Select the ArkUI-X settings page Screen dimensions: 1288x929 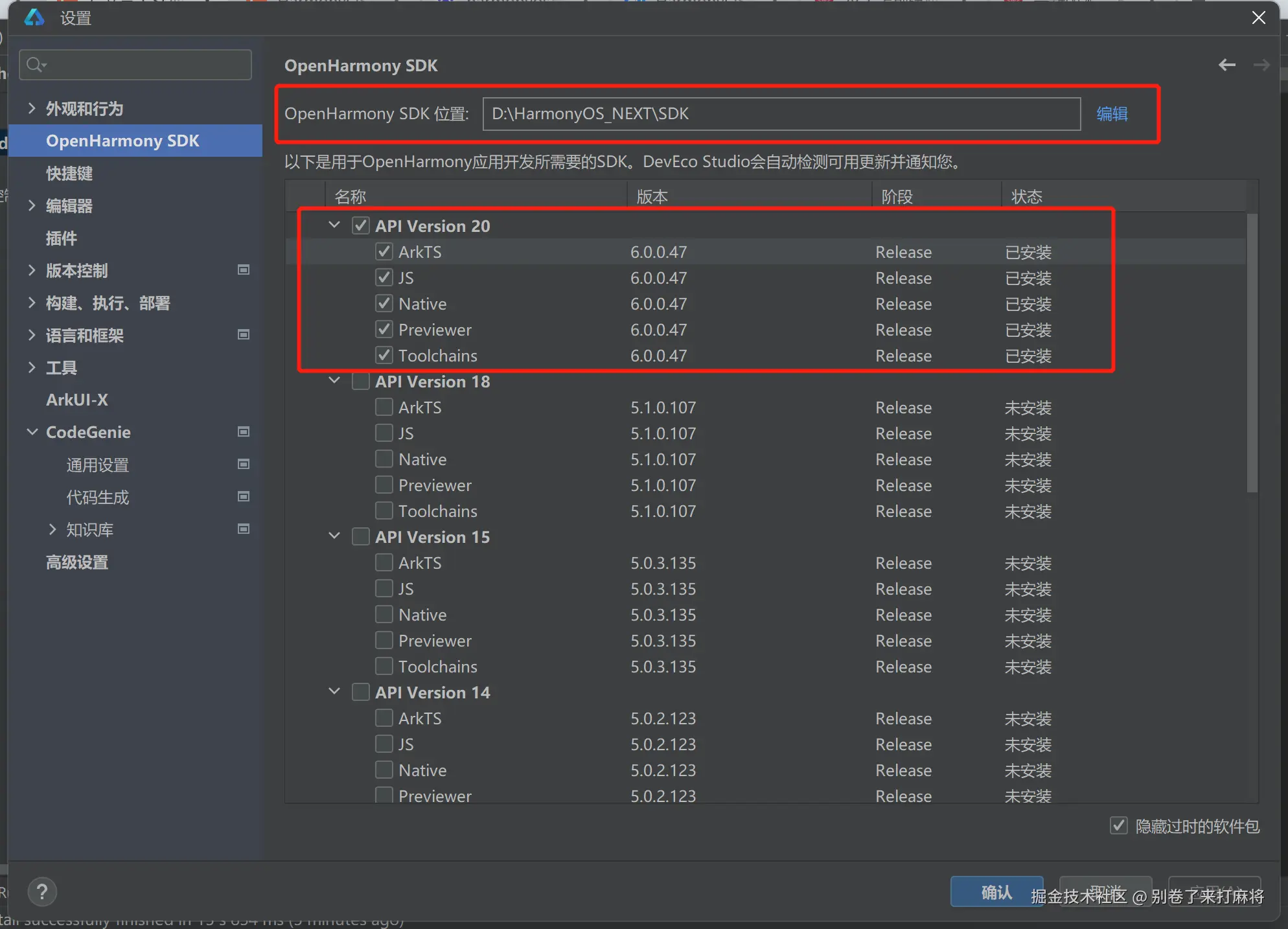pos(77,400)
